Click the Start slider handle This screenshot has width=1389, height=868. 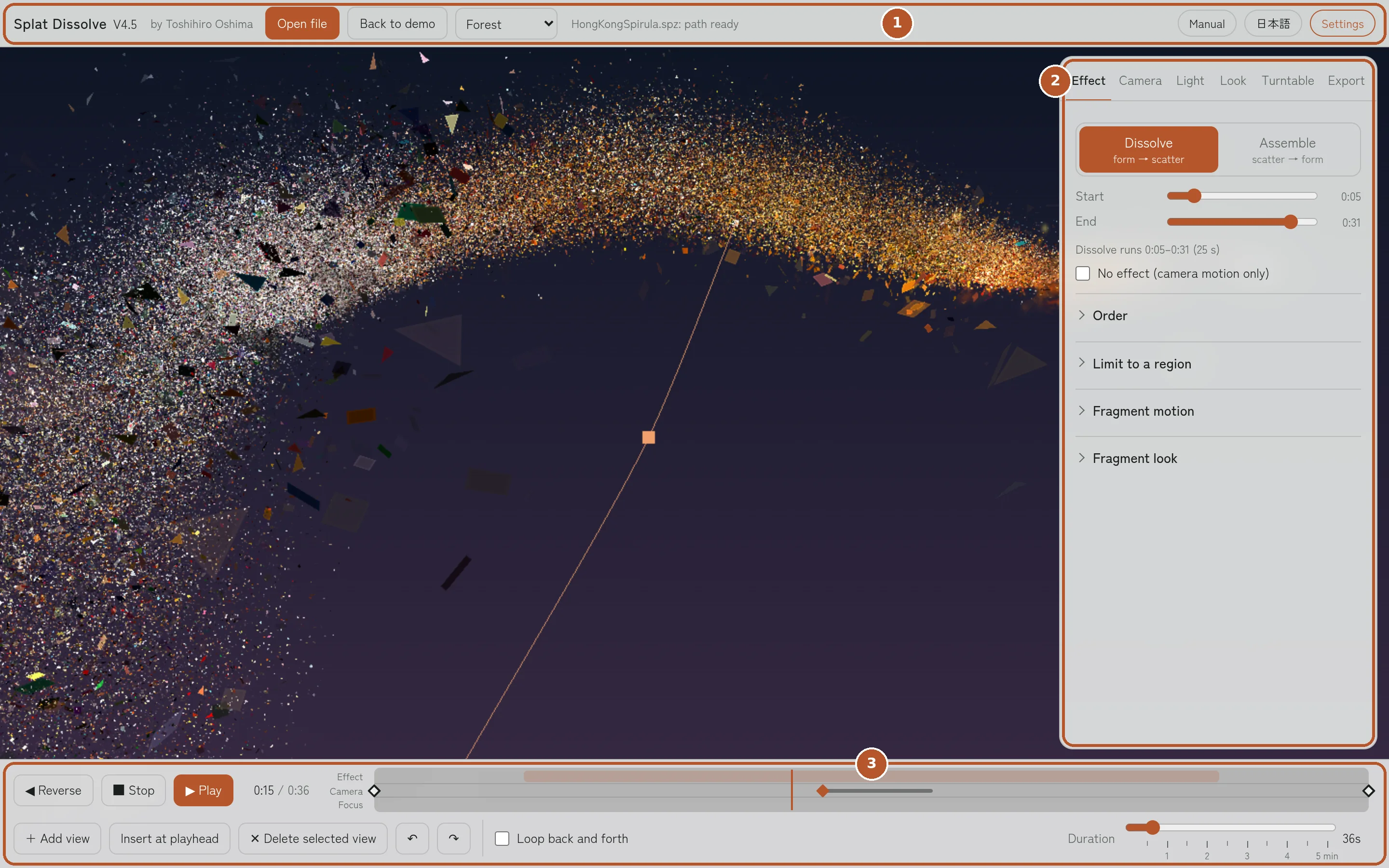1194,196
